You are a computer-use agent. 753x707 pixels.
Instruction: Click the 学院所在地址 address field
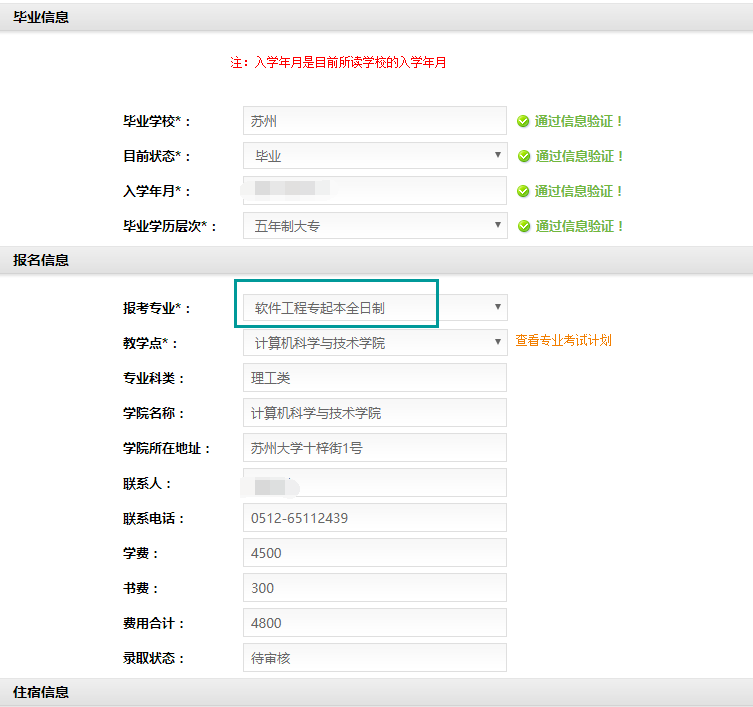(374, 448)
